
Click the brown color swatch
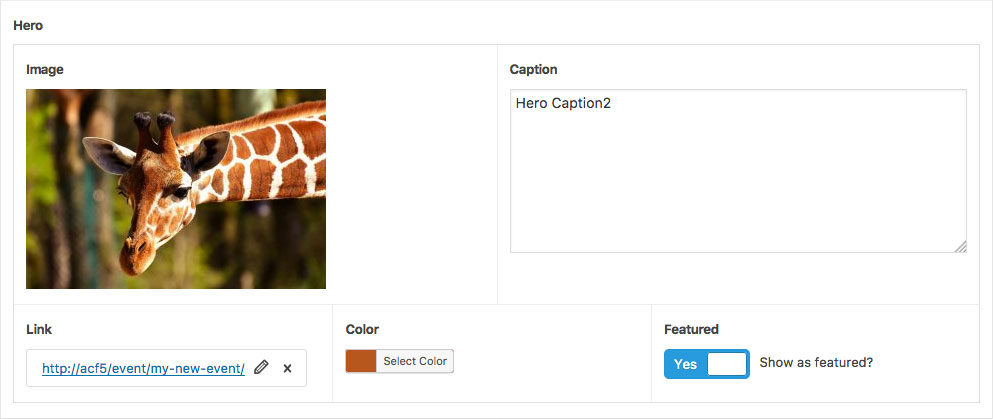pyautogui.click(x=361, y=361)
